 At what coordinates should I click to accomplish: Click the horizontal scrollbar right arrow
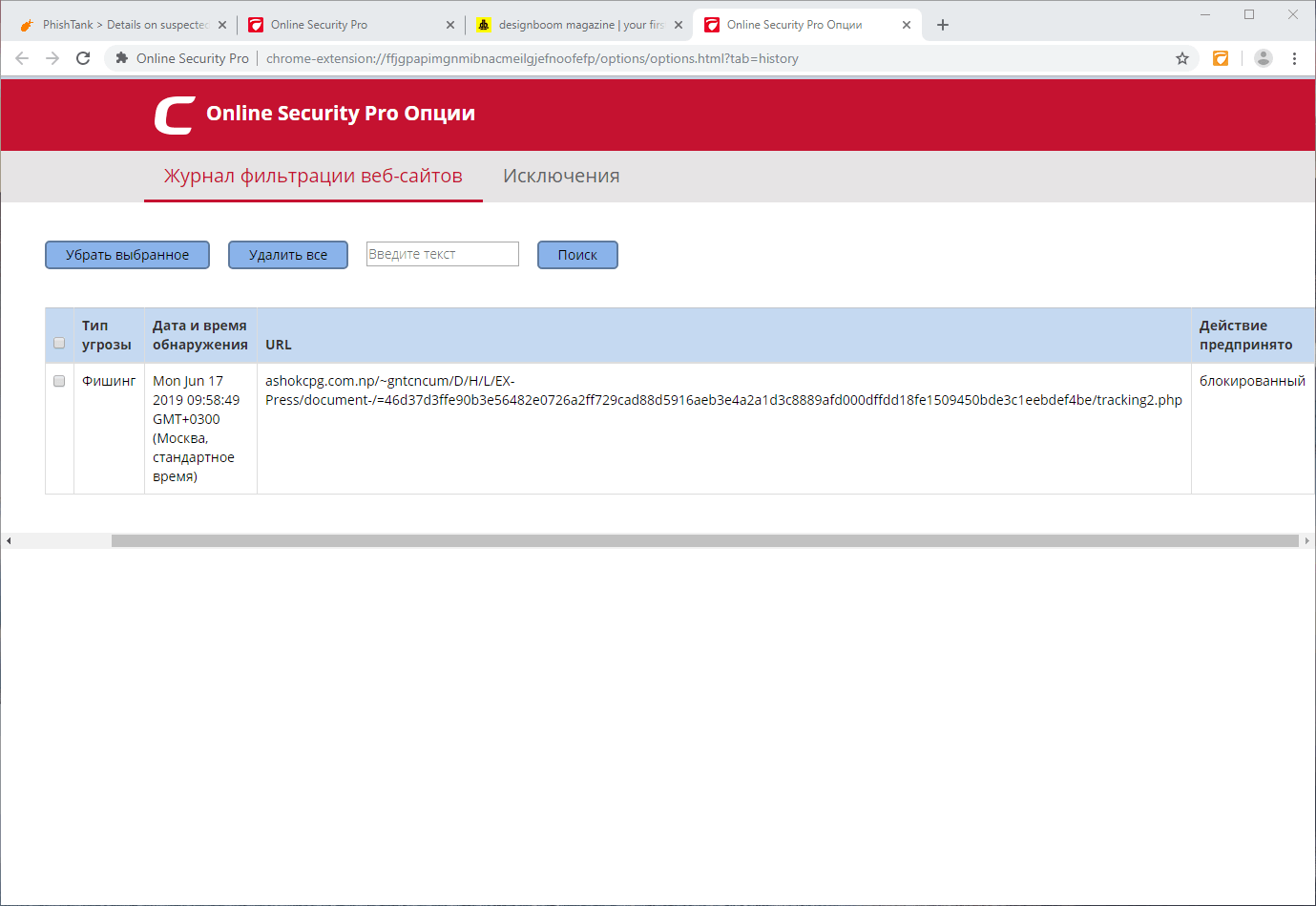[1307, 540]
